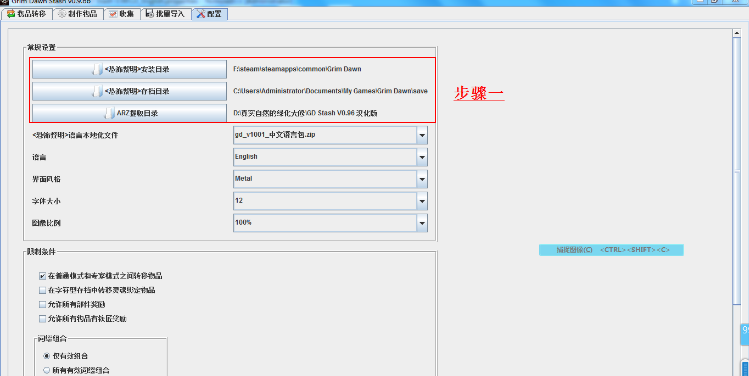Open the localization file dropdown gd_v1001 zip
Screen dimensions: 749x376
point(330,135)
